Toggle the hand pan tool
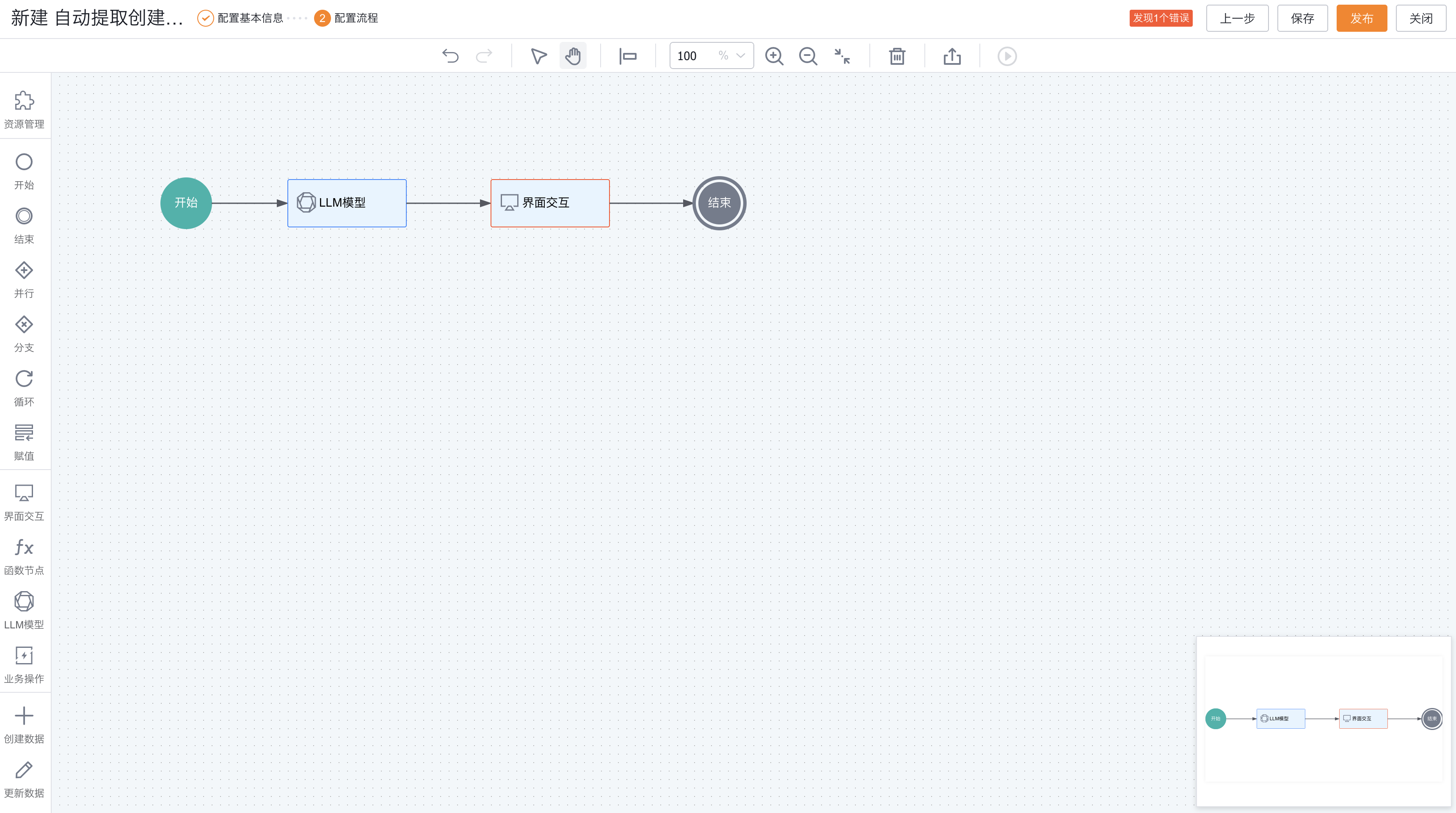Viewport: 1456px width, 813px height. [573, 56]
